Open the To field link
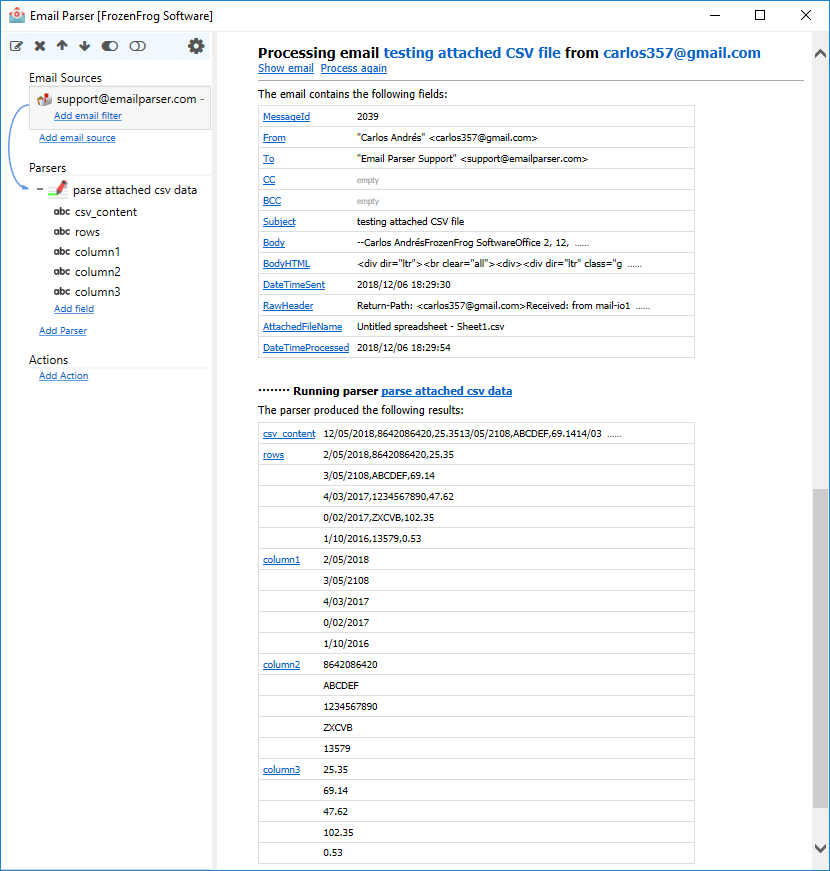The width and height of the screenshot is (830, 871). pyautogui.click(x=268, y=159)
